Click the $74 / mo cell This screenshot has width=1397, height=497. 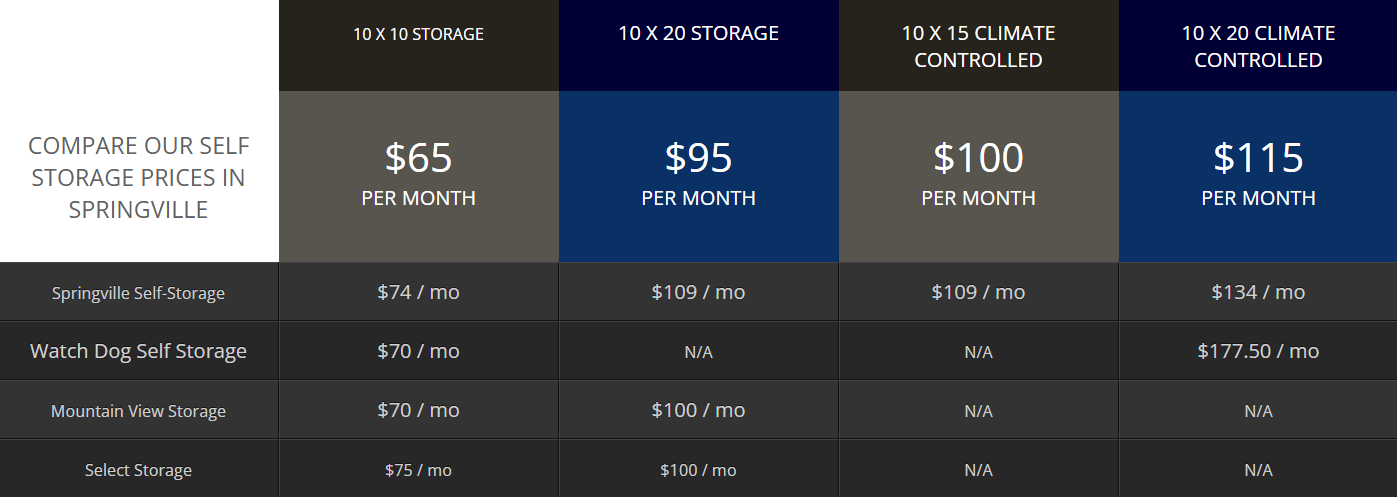418,292
